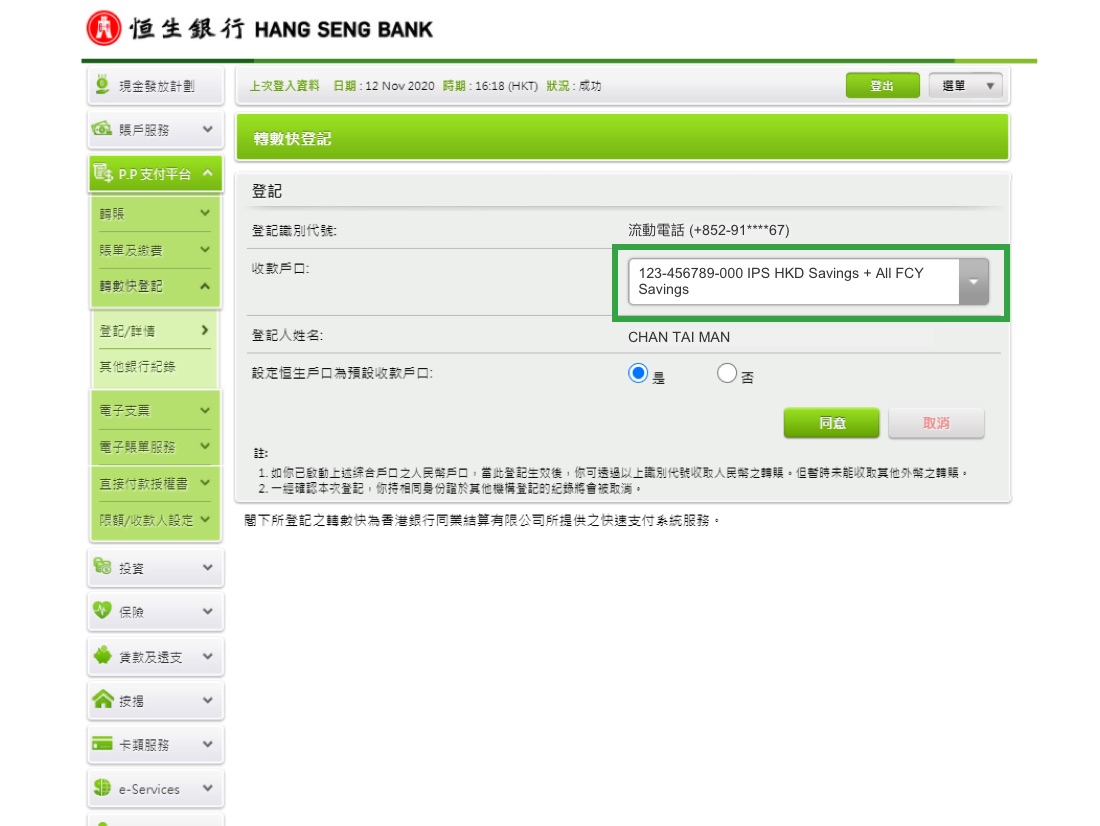Click the e-Services globe icon
This screenshot has height=826, width=1100.
pyautogui.click(x=102, y=787)
